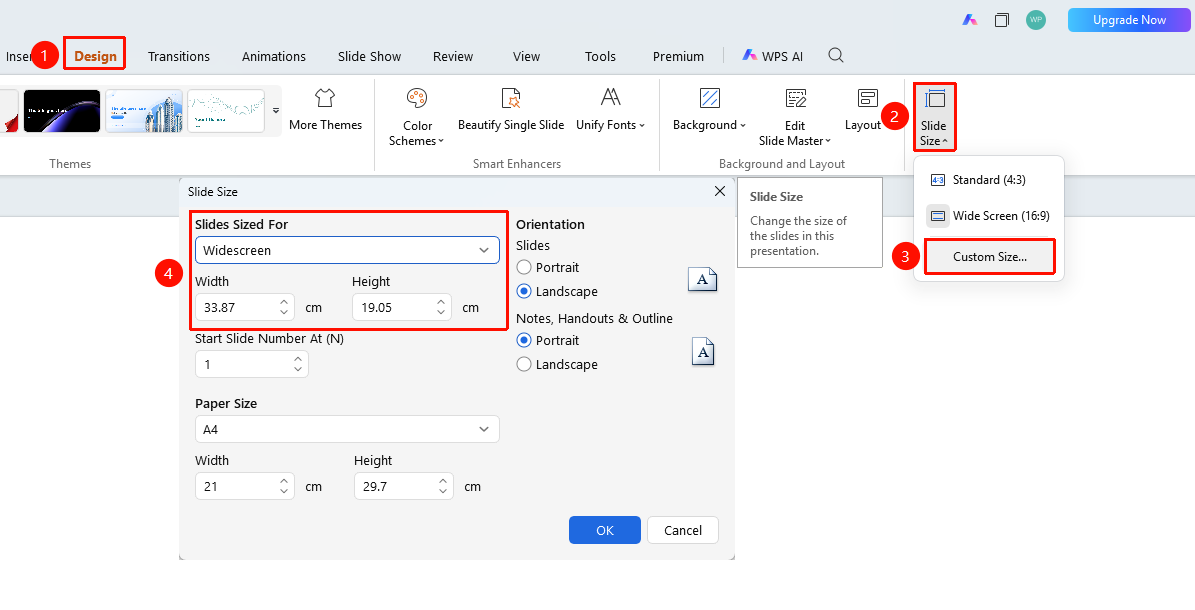Click Beautify Single Slide tool
Screen dimensions: 1195x610
click(x=511, y=109)
